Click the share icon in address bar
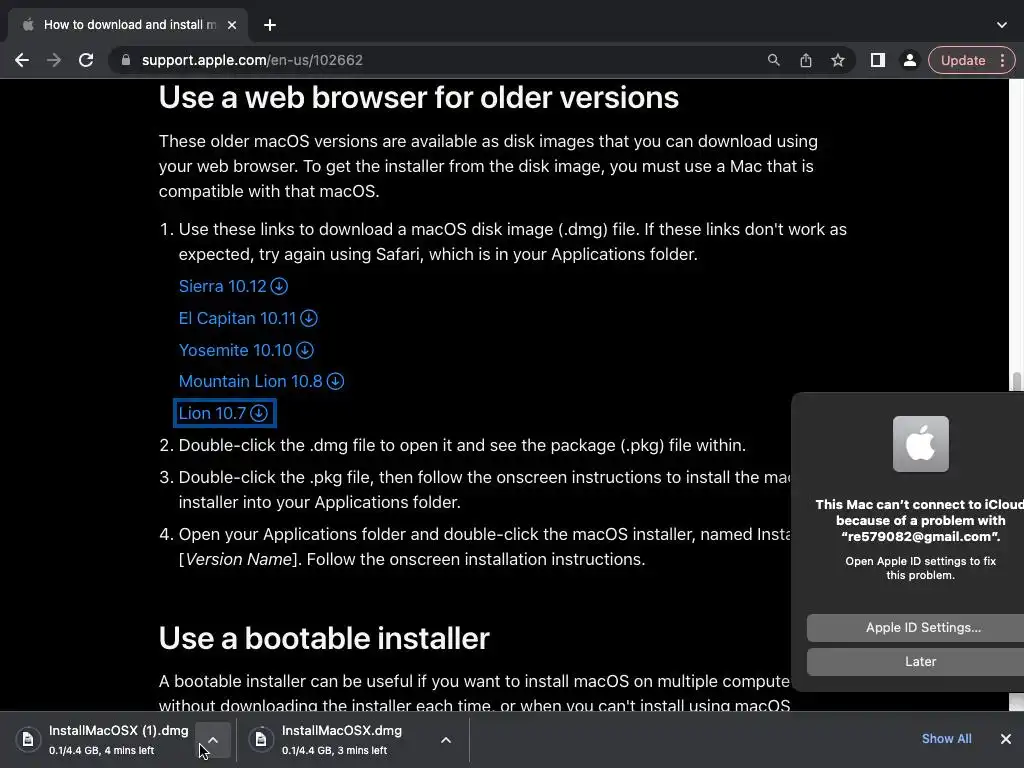 point(806,60)
